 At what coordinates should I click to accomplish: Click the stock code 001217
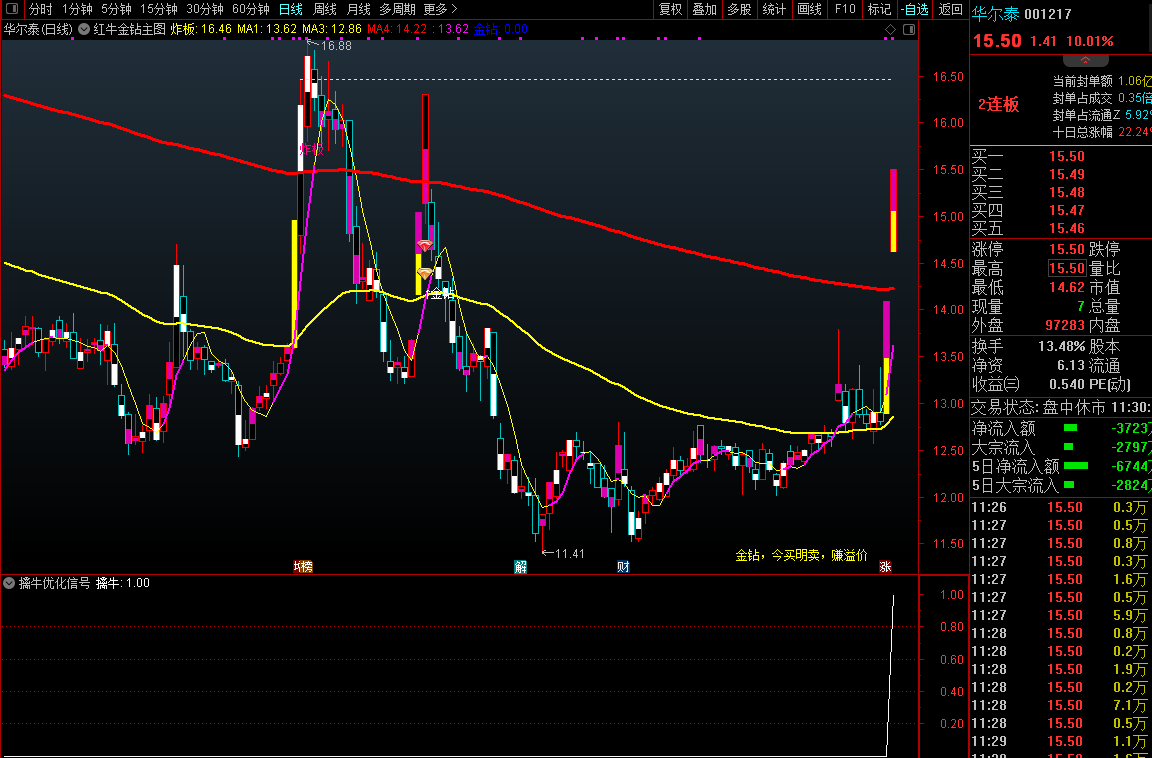1048,14
